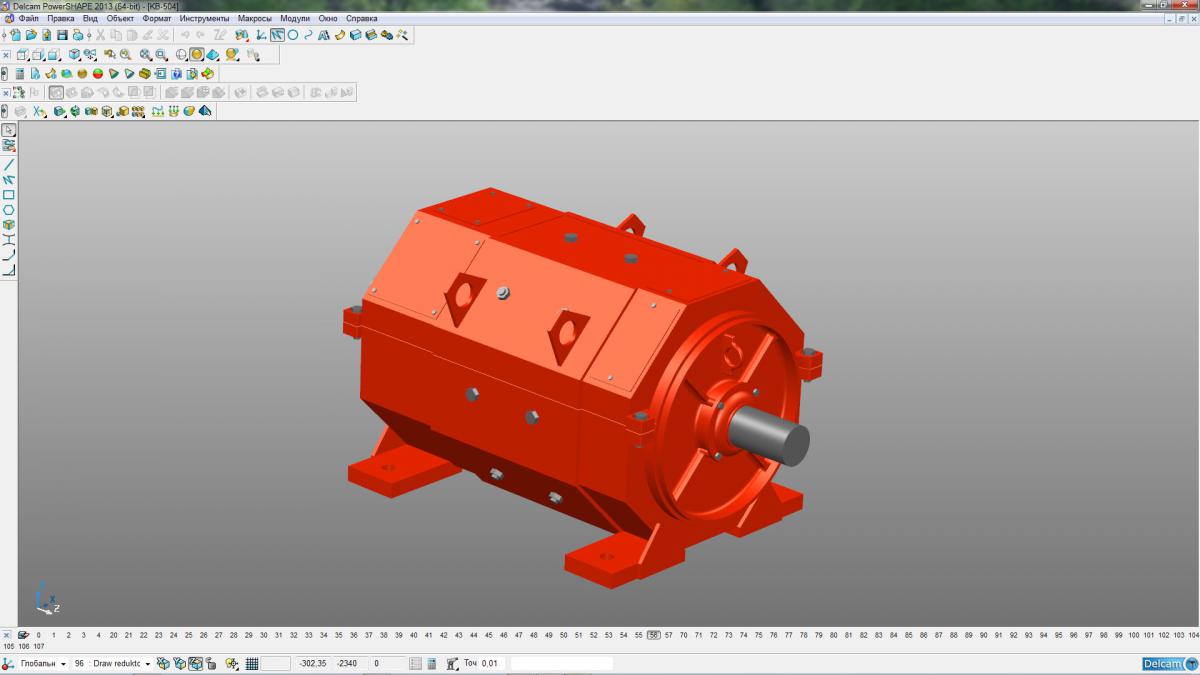Click the X coordinate field showing -302,35

click(x=313, y=663)
